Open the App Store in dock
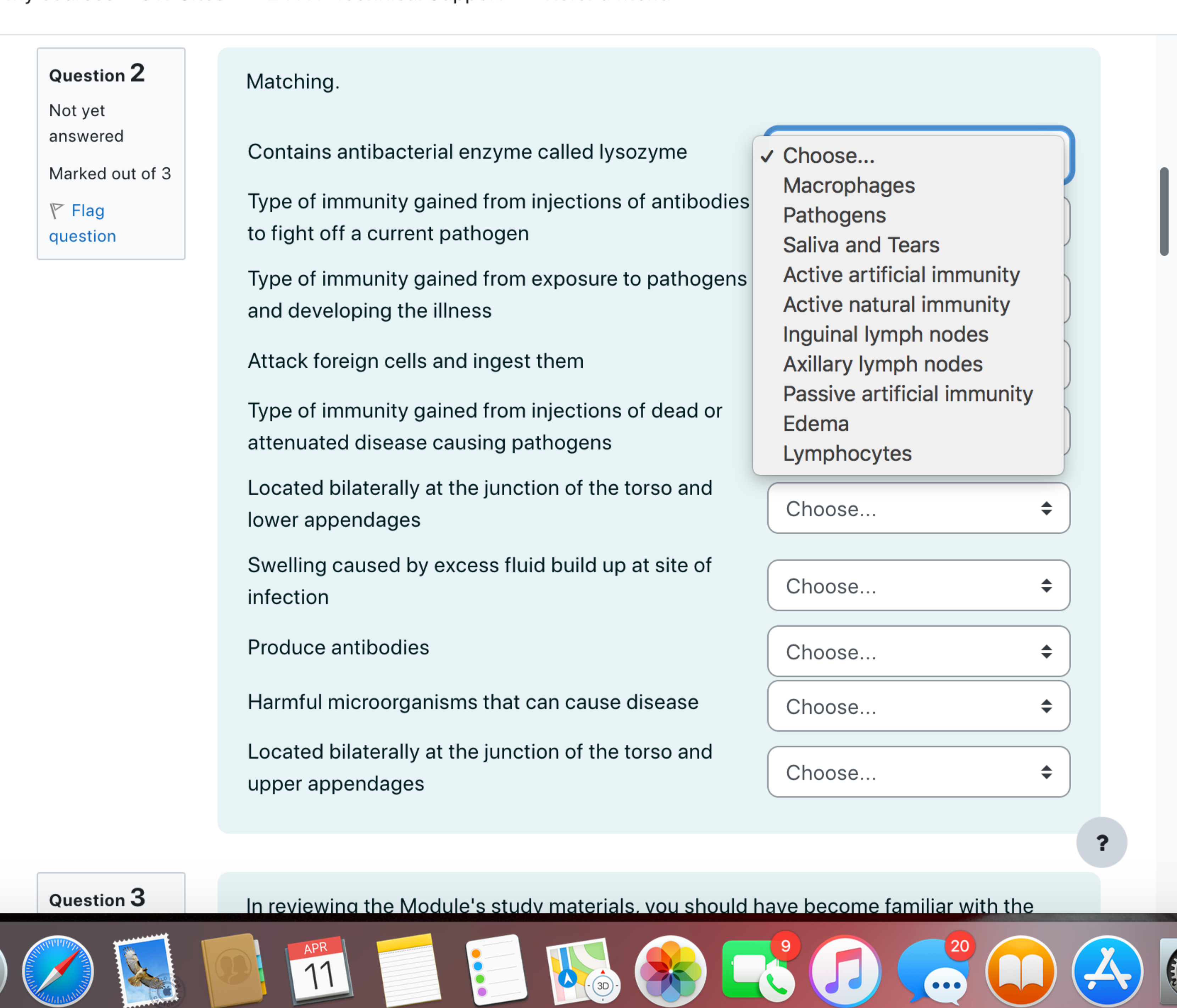Viewport: 1177px width, 1008px height. coord(1108,970)
